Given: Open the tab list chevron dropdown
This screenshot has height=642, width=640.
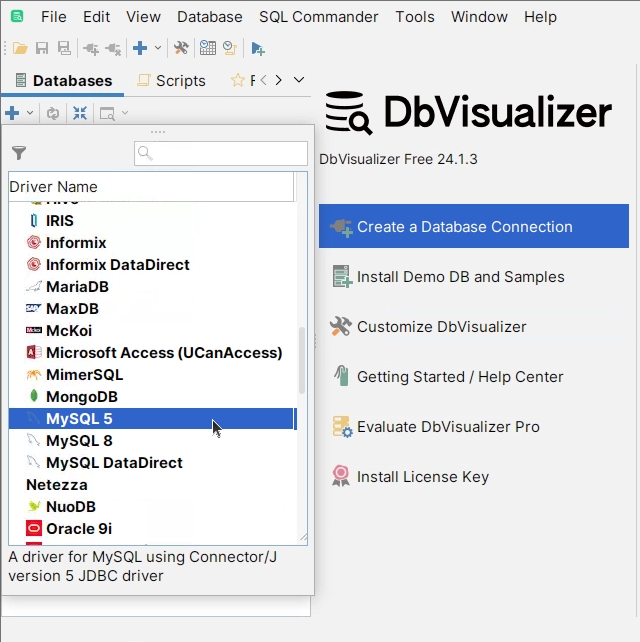Looking at the screenshot, I should pos(298,80).
